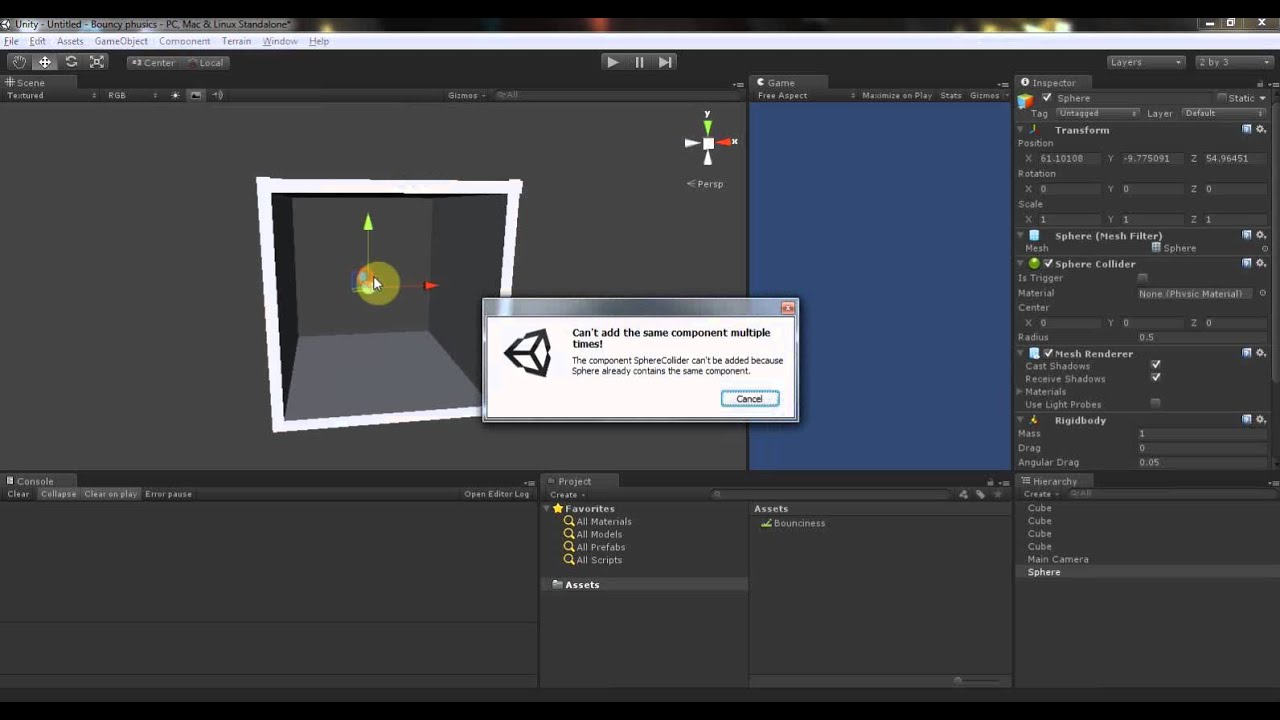Toggle Cast Shadows checkbox
Image resolution: width=1280 pixels, height=720 pixels.
pos(1156,366)
